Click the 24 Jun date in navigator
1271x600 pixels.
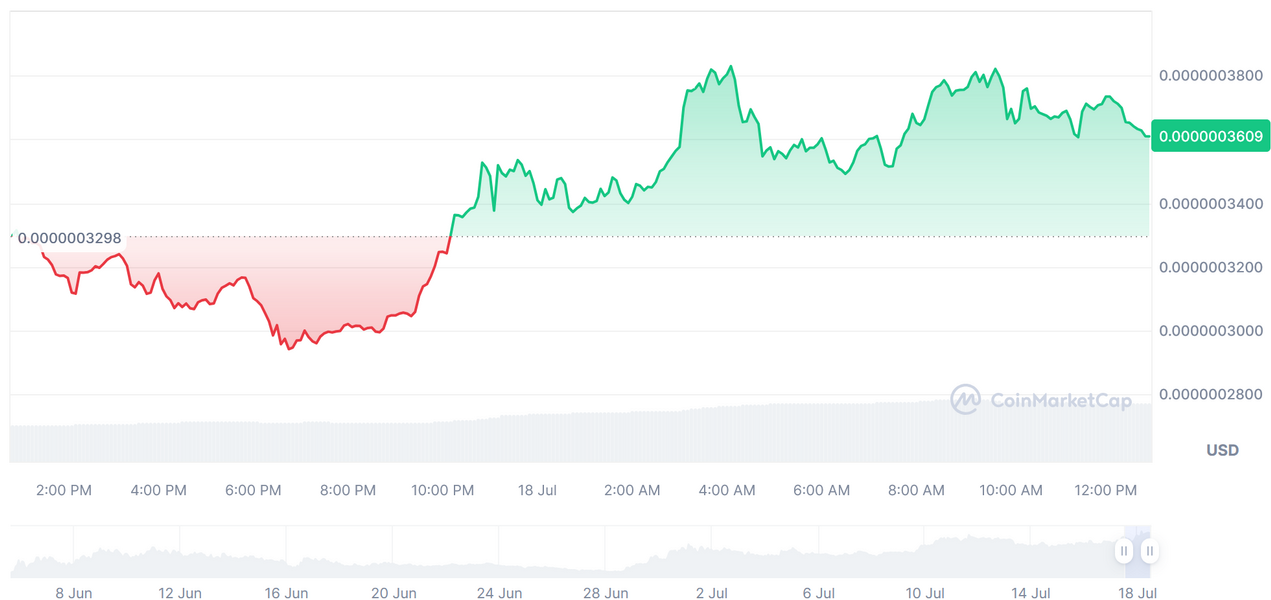(499, 593)
